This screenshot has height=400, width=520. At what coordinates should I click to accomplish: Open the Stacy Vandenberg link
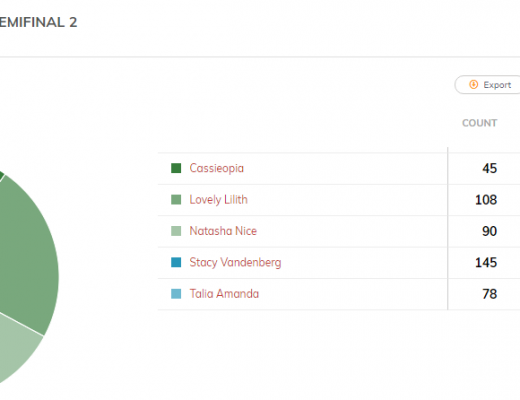235,262
